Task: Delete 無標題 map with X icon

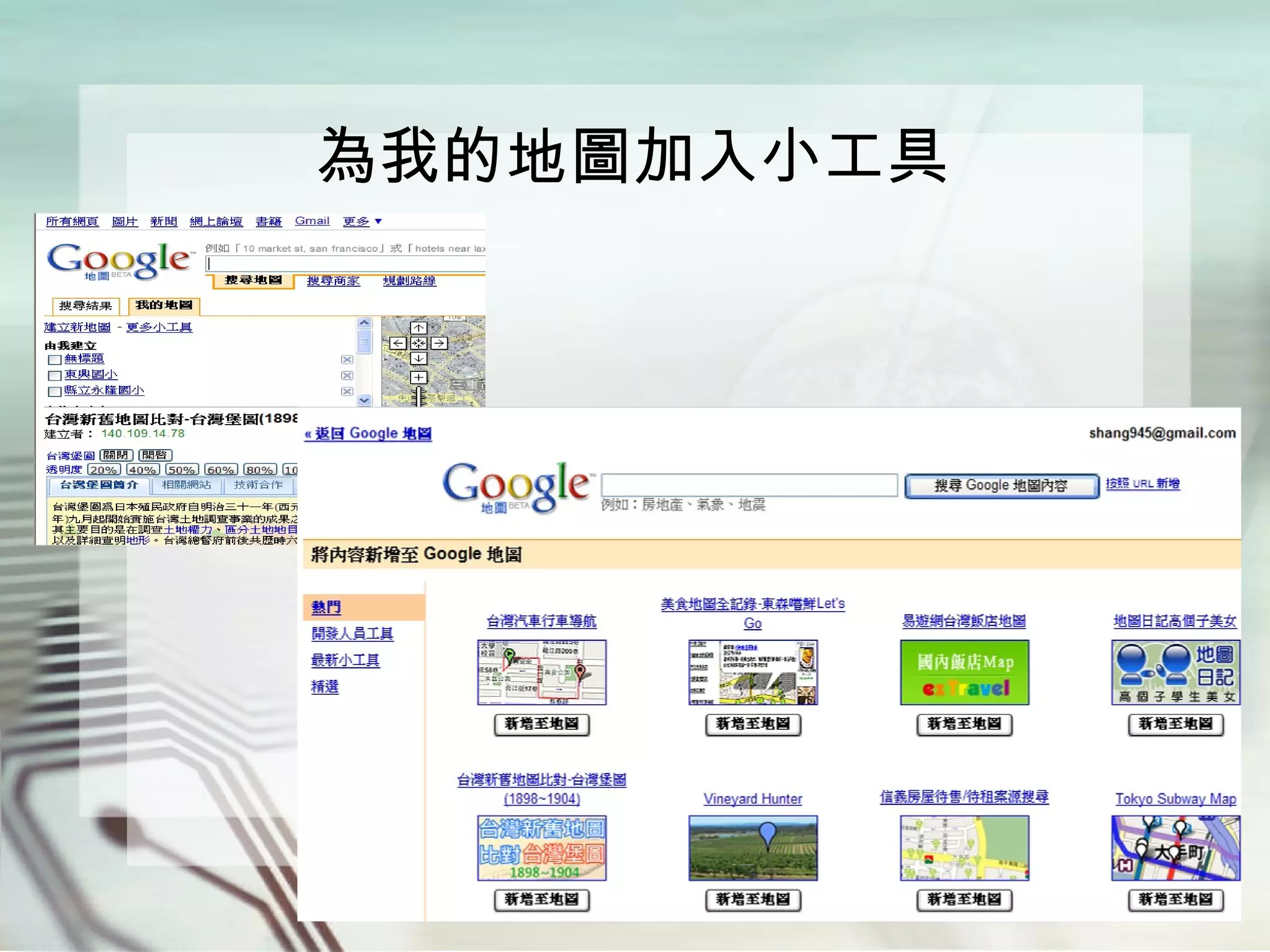Action: tap(347, 359)
